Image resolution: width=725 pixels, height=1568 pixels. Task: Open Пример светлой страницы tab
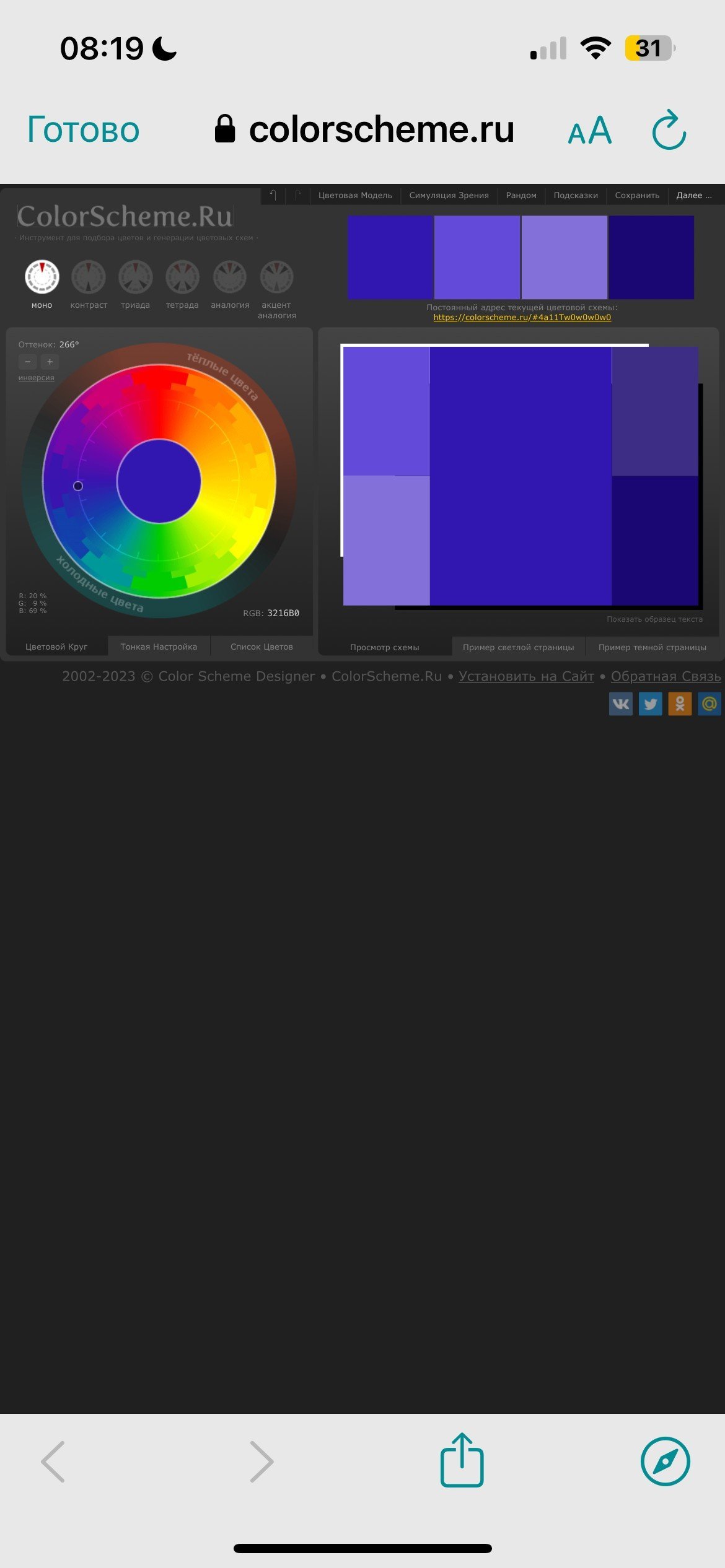tap(518, 647)
